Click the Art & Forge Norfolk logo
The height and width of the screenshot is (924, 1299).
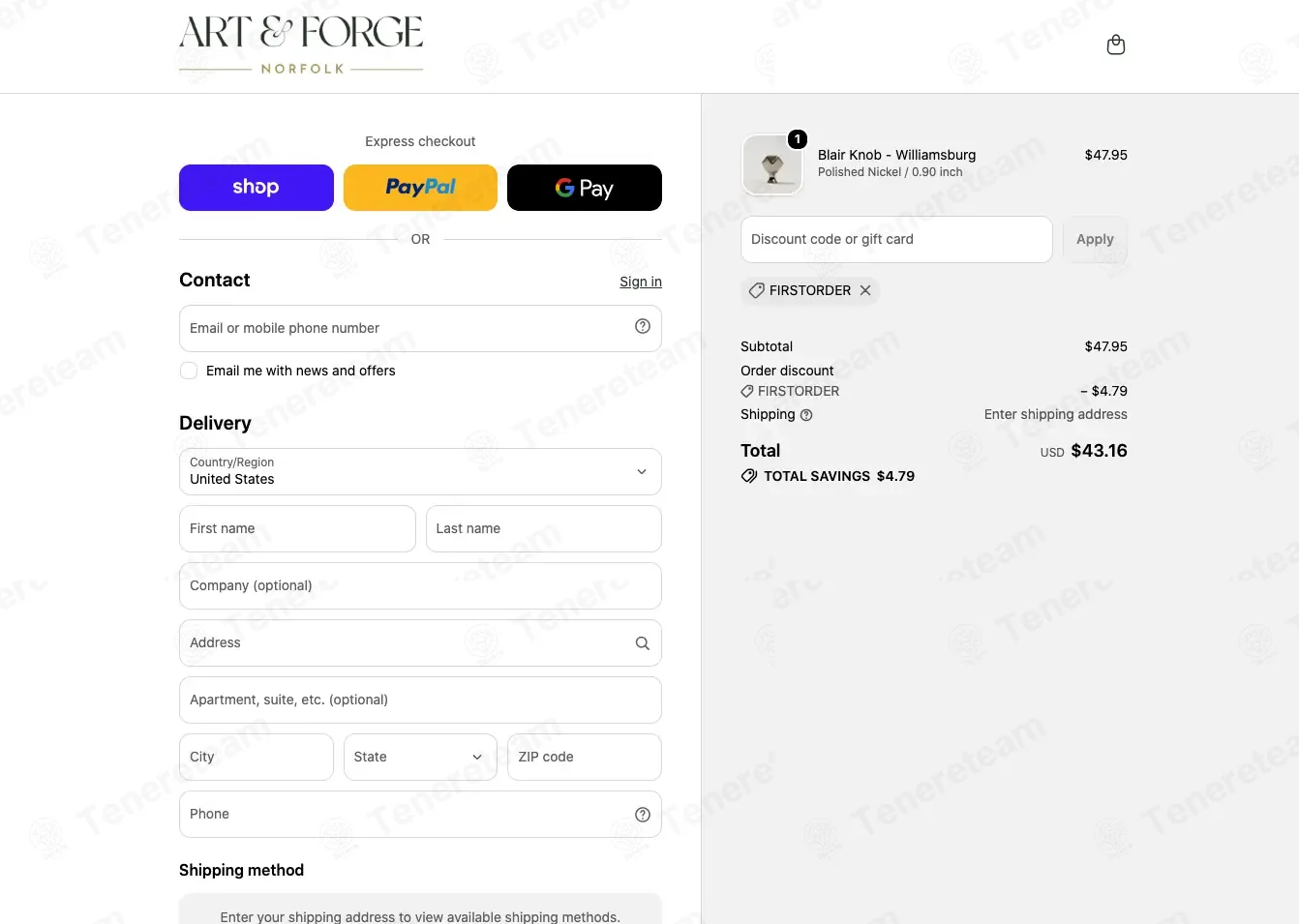point(301,45)
